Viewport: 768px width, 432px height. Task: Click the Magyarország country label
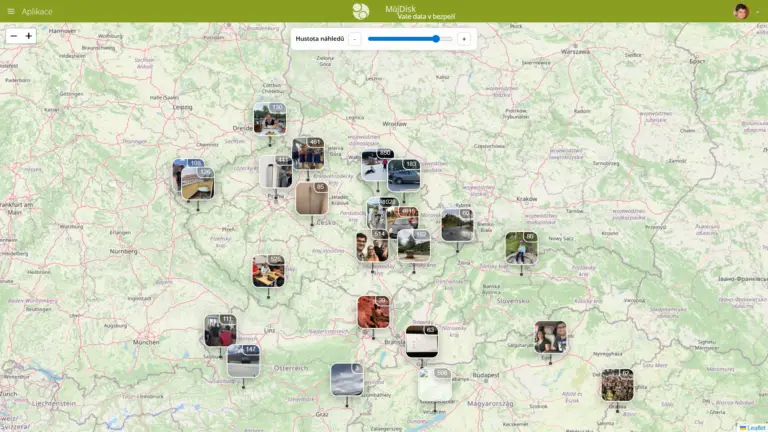click(490, 404)
